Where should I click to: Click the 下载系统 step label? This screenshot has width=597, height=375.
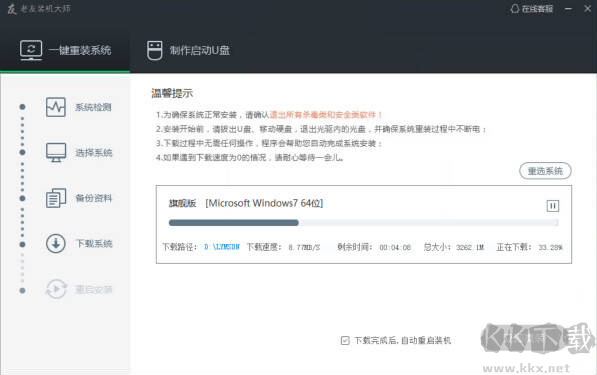[94, 244]
